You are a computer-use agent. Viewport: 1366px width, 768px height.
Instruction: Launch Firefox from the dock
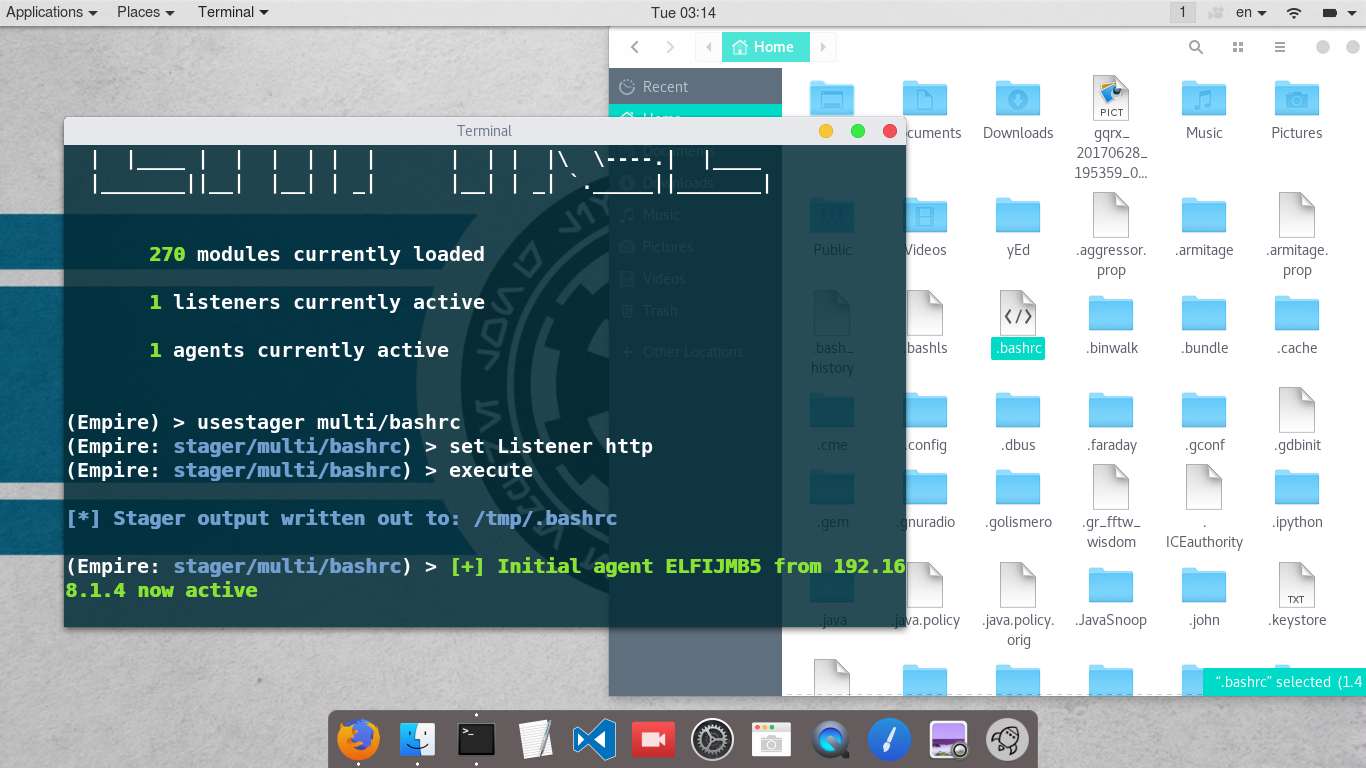click(x=358, y=740)
